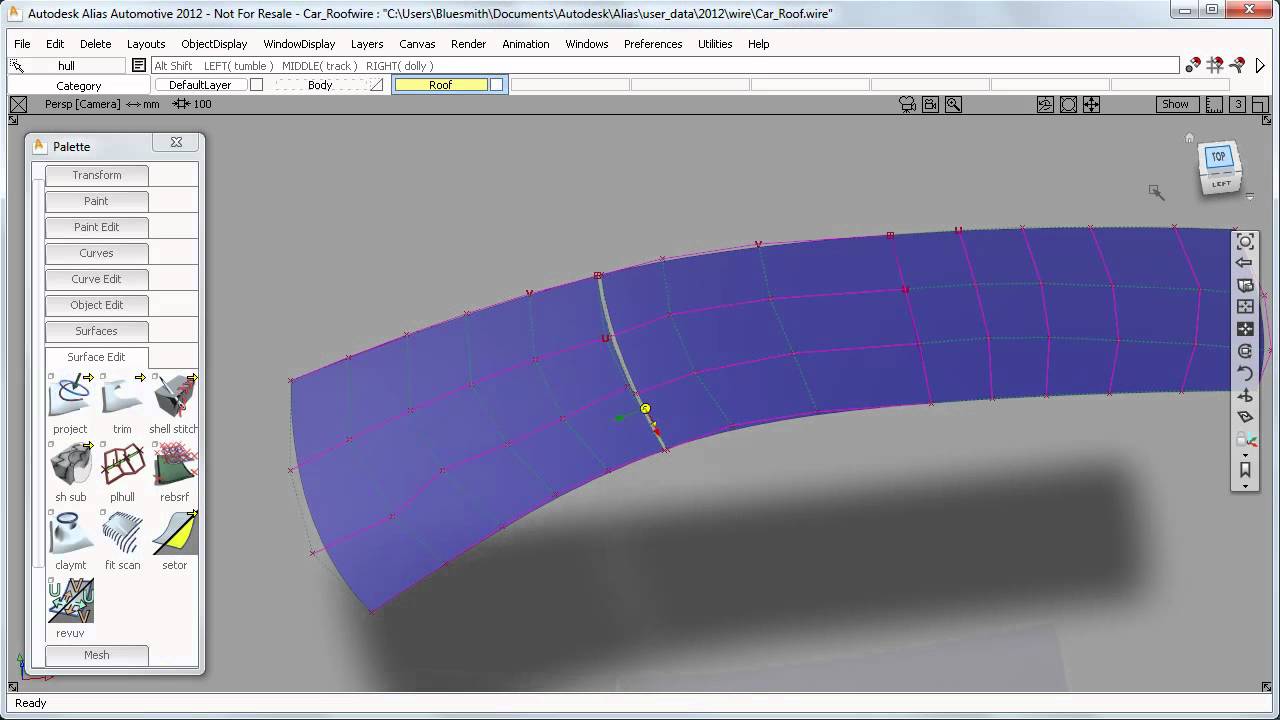The width and height of the screenshot is (1280, 720).
Task: Open the ObjectDisplay menu
Action: pyautogui.click(x=214, y=44)
